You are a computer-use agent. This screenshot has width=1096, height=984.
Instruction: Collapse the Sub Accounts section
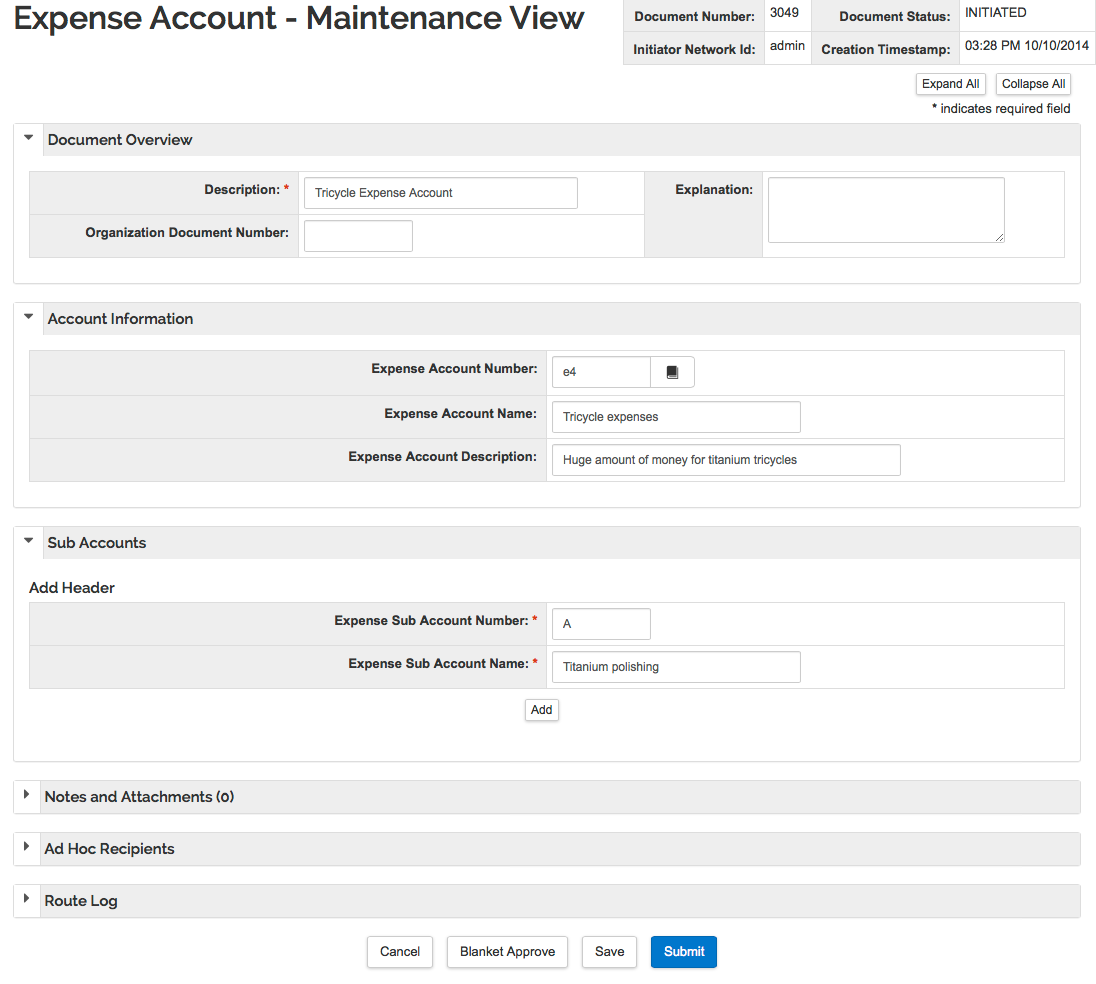pyautogui.click(x=29, y=540)
